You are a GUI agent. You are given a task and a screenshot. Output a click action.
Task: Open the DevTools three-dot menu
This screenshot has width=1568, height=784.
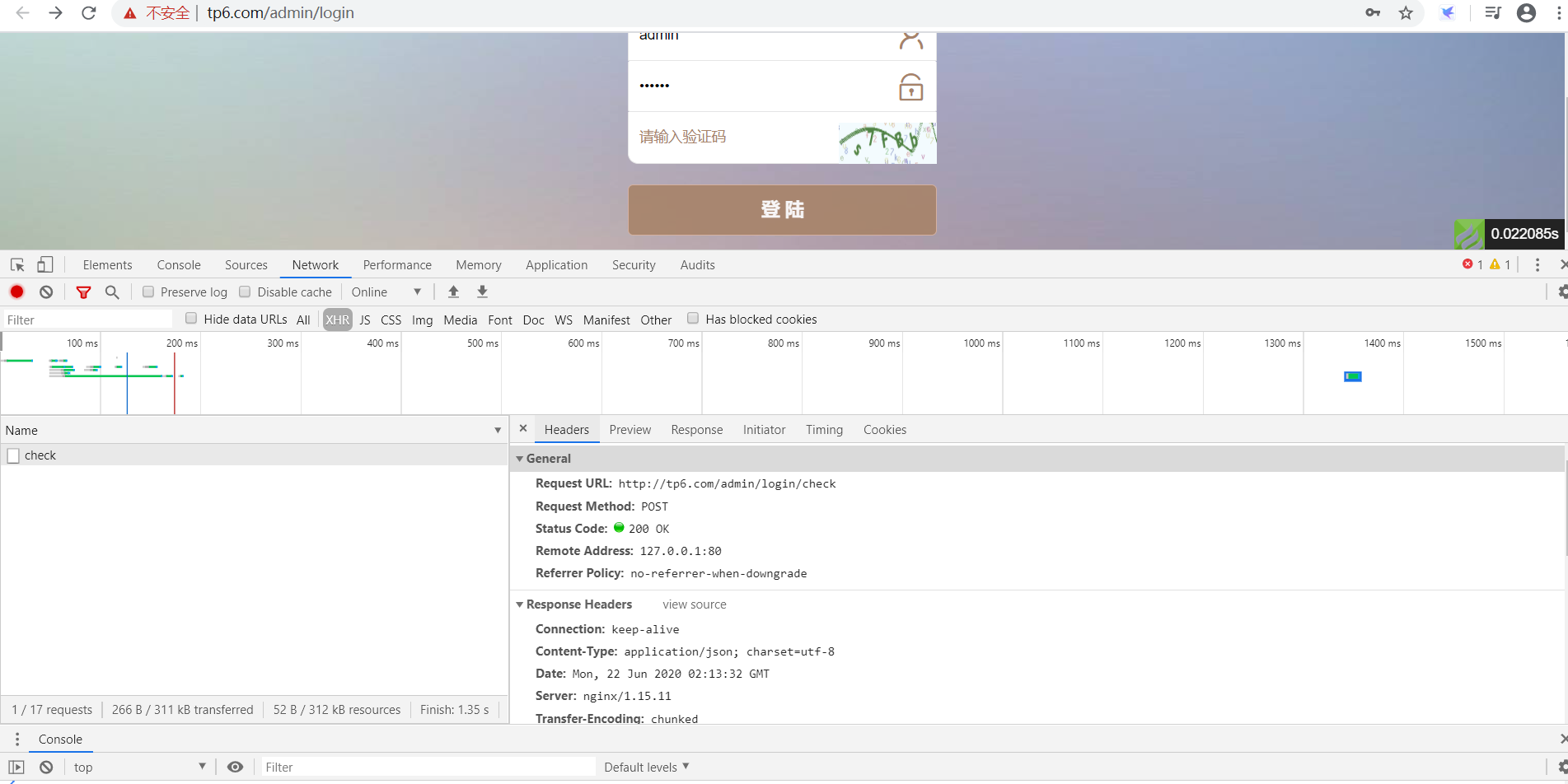(1538, 264)
